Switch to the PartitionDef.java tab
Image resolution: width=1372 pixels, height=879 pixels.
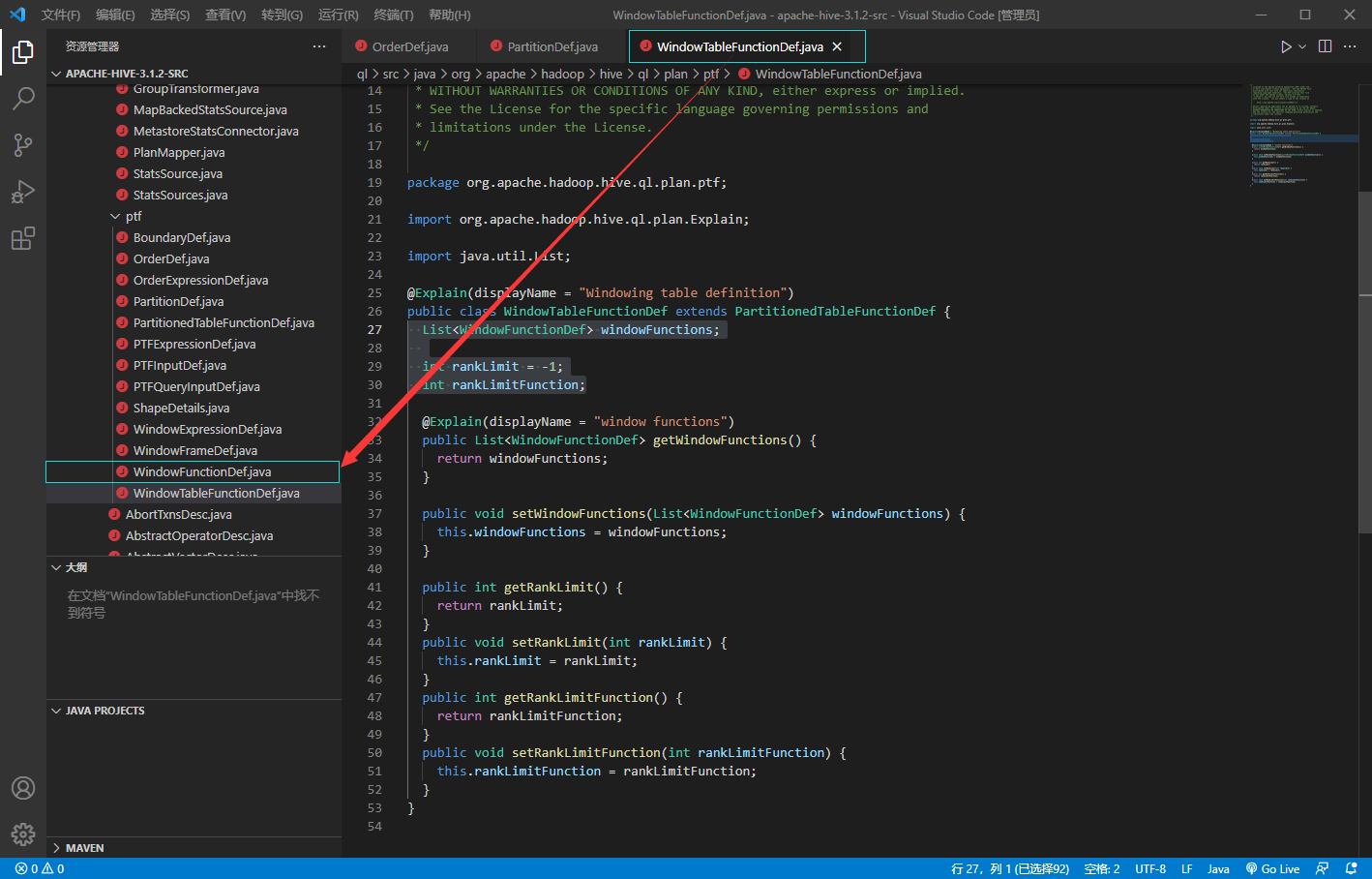coord(552,46)
